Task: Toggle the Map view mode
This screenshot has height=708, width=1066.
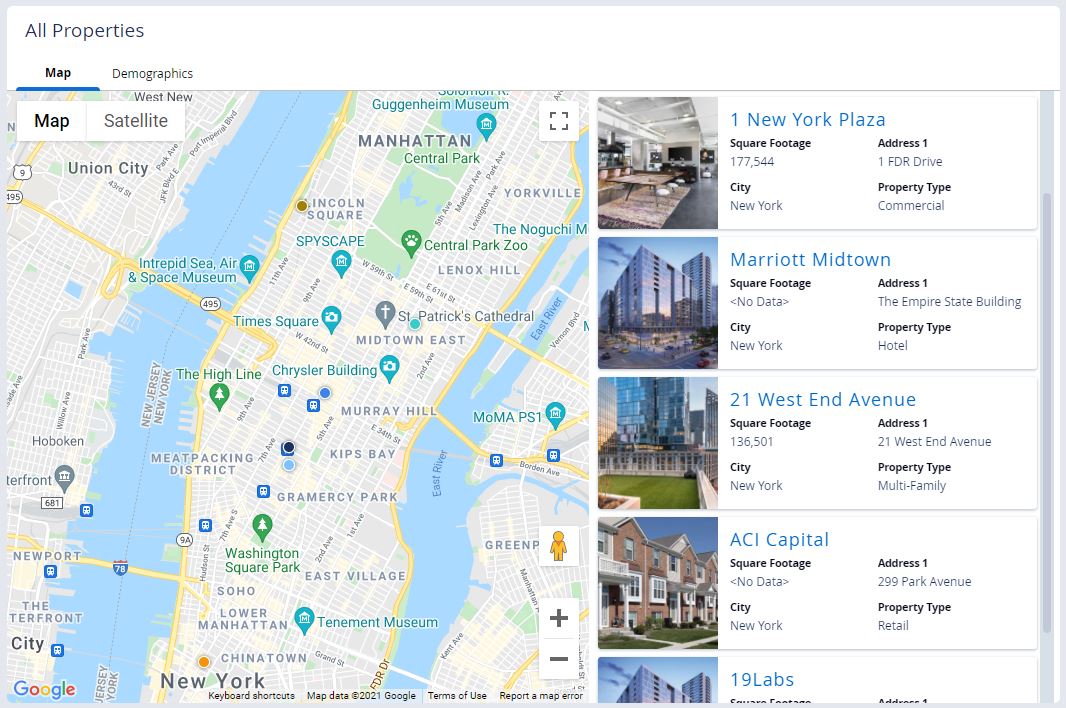Action: coord(51,121)
